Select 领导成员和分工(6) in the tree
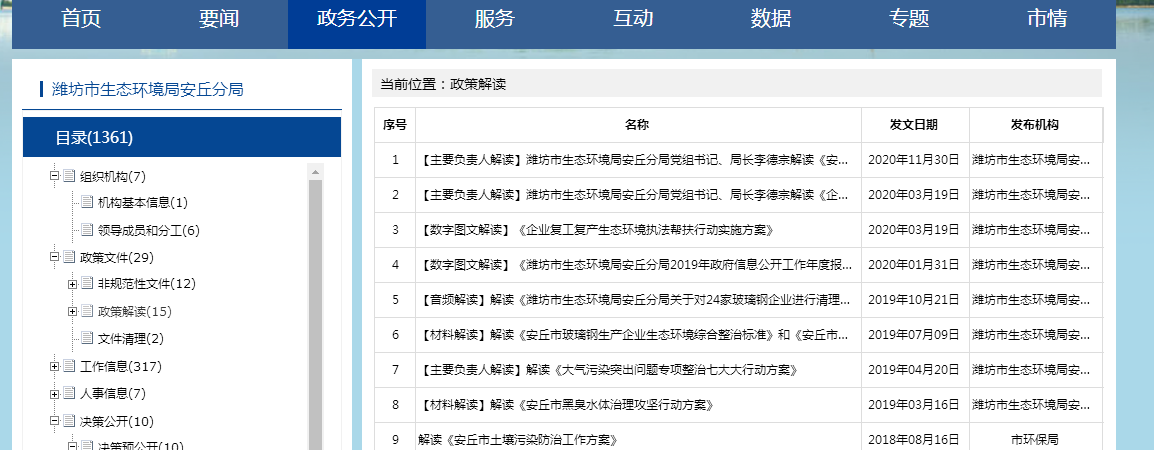Screen dimensions: 1154x450 149,231
